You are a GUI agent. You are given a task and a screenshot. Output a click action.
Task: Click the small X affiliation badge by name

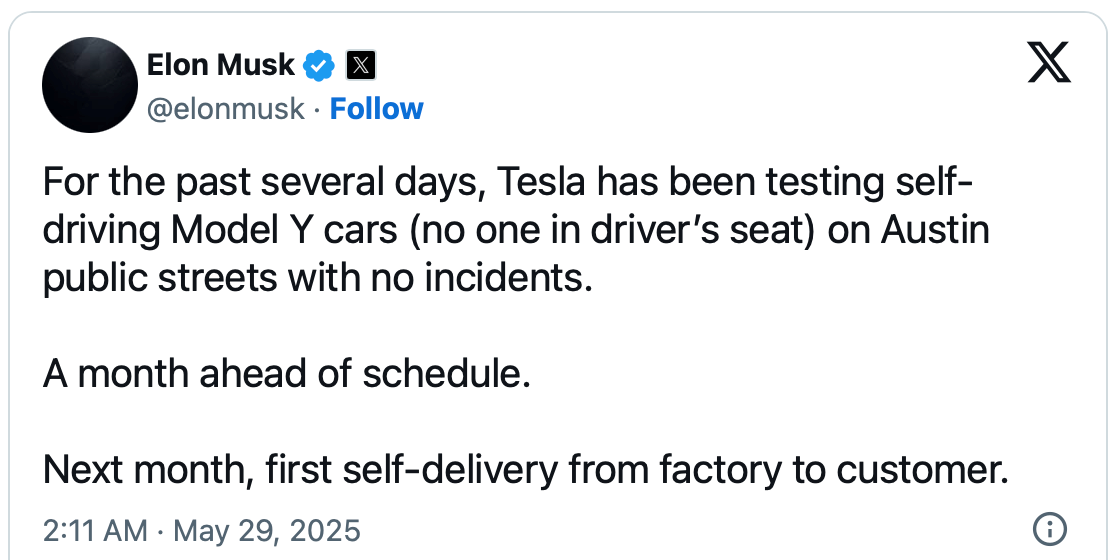pyautogui.click(x=360, y=66)
